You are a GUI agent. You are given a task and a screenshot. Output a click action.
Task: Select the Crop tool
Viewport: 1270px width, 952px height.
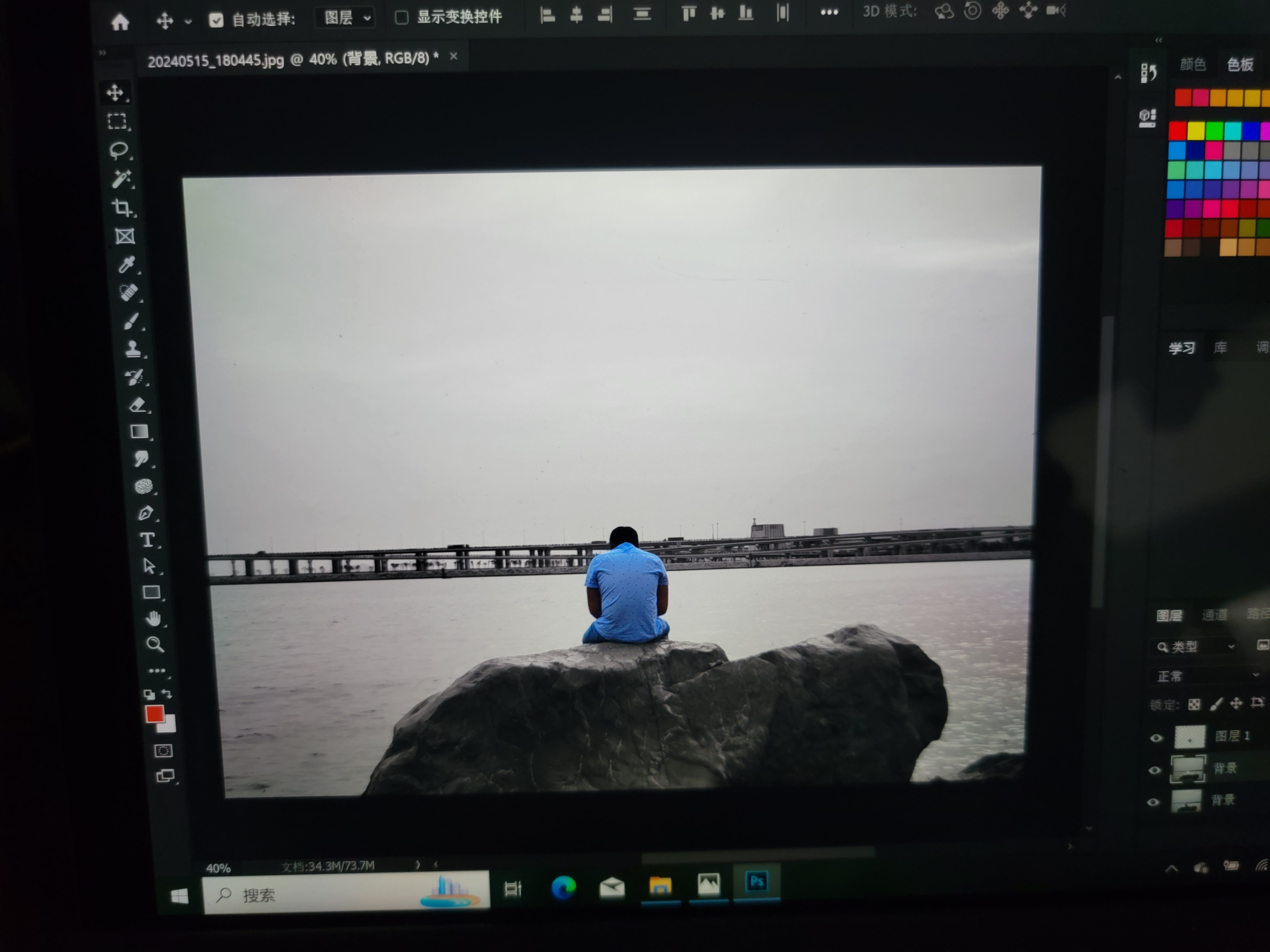tap(122, 207)
